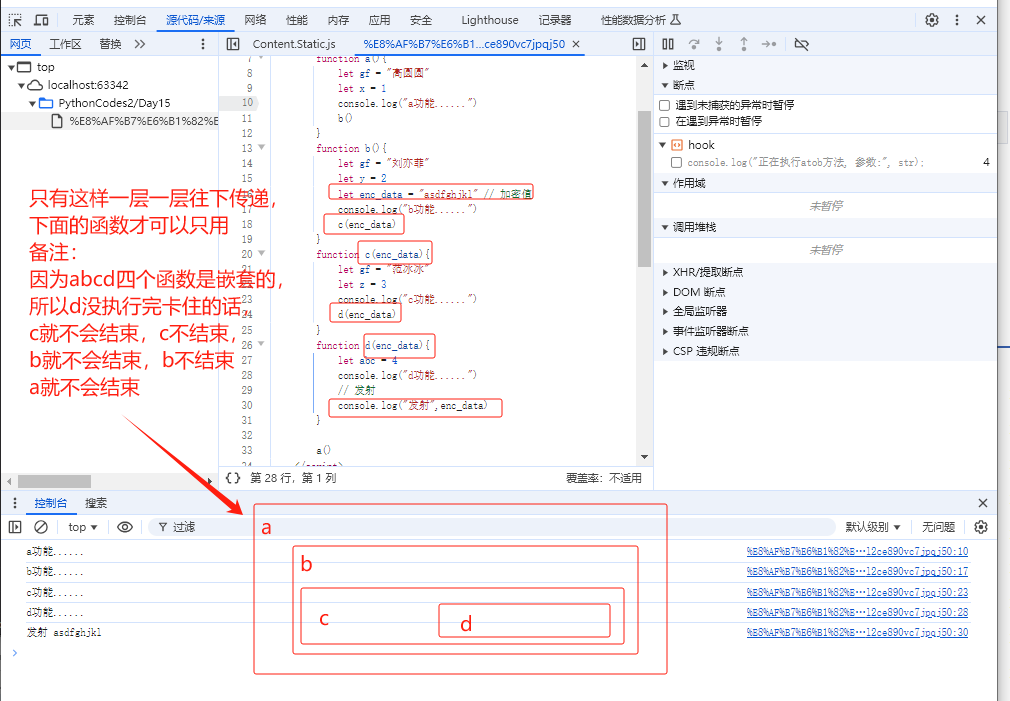The height and width of the screenshot is (701, 1010).
Task: Click the console 过滤 filter field
Action: click(x=493, y=527)
